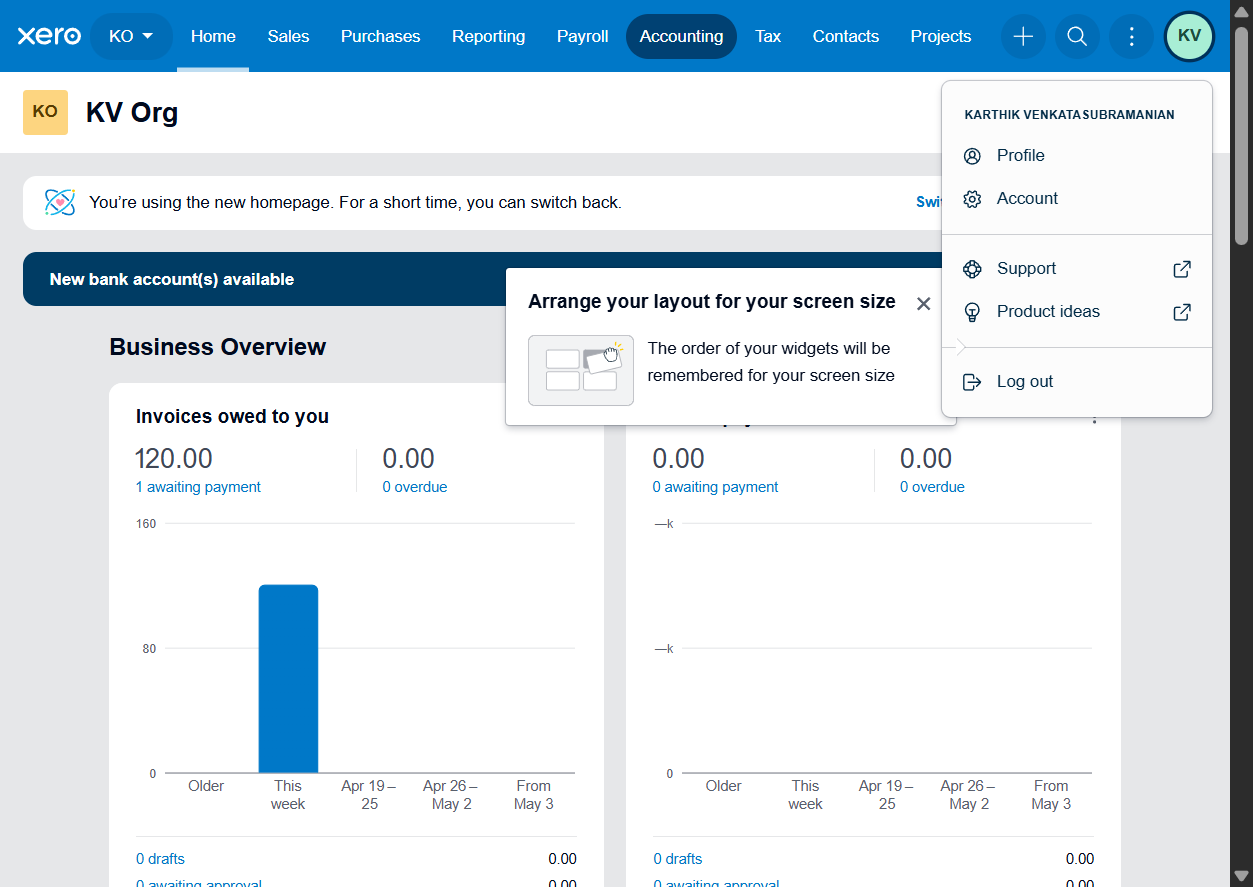Open the invoices 0 overdue link
The image size is (1253, 887).
[415, 487]
